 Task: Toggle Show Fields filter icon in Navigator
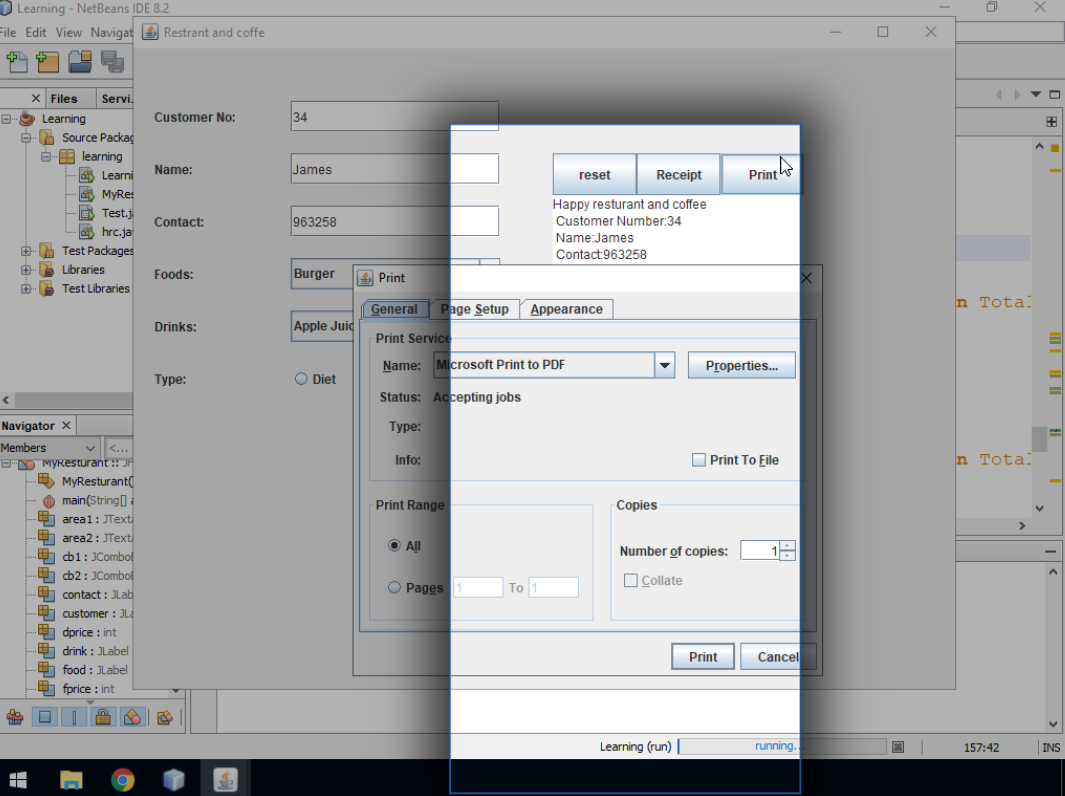point(45,717)
